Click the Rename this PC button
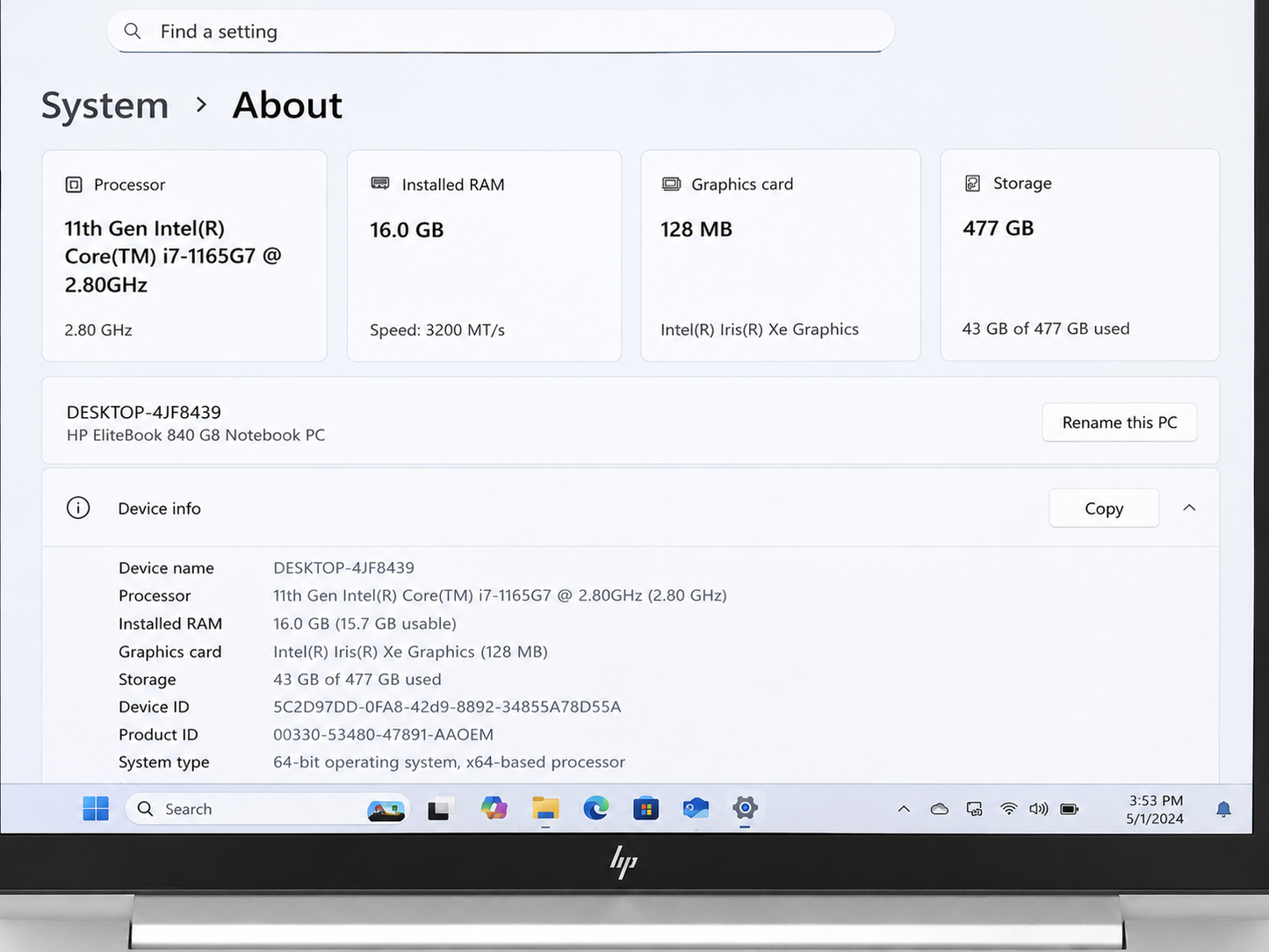 pyautogui.click(x=1120, y=422)
